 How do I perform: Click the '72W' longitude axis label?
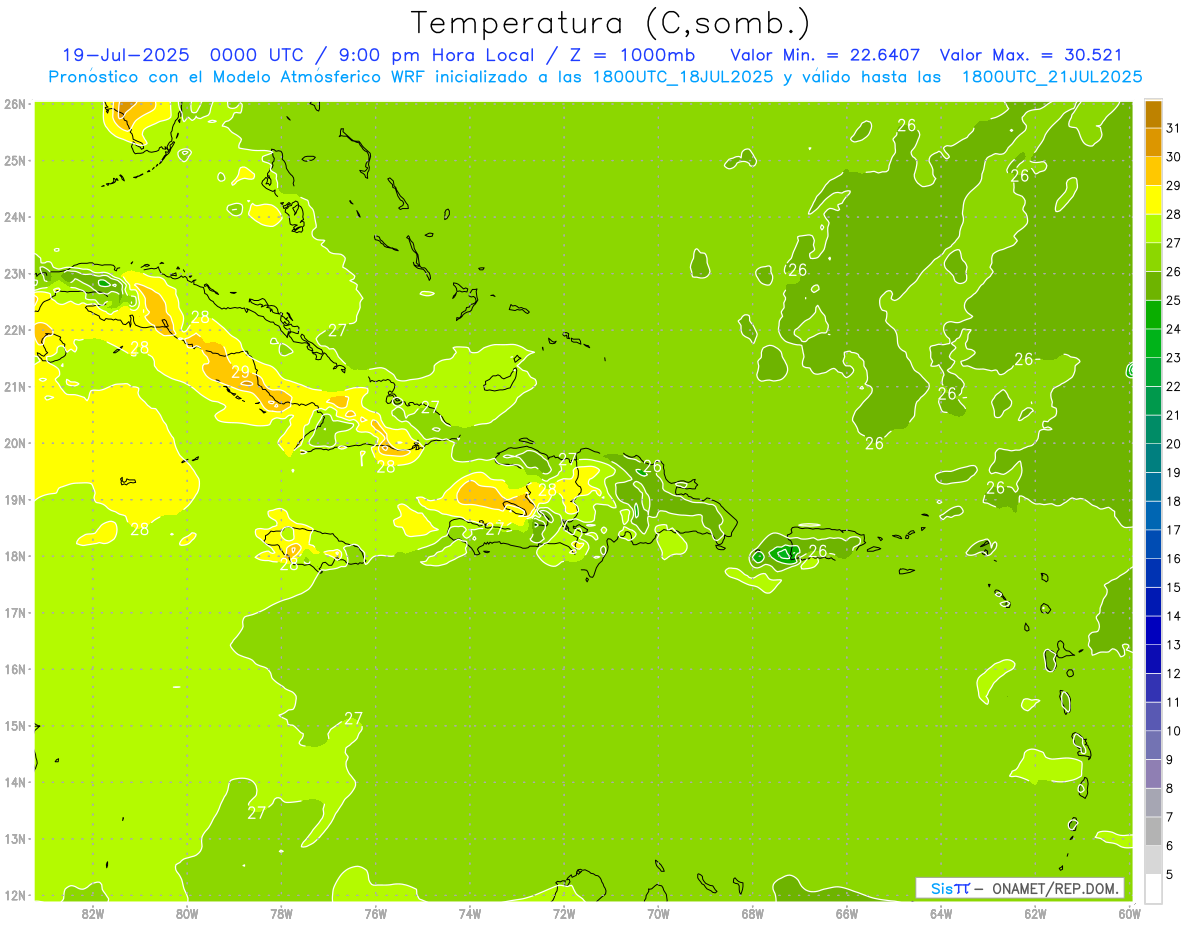click(x=564, y=913)
